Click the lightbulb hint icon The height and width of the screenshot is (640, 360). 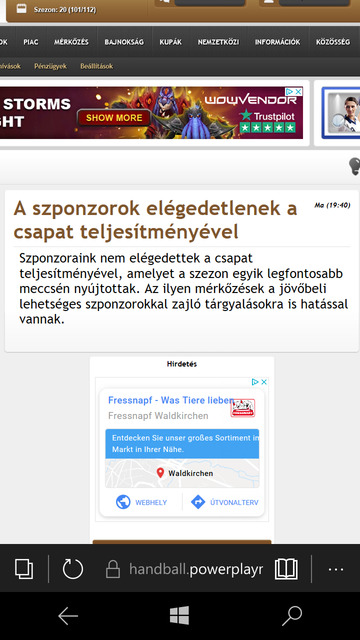tap(354, 167)
